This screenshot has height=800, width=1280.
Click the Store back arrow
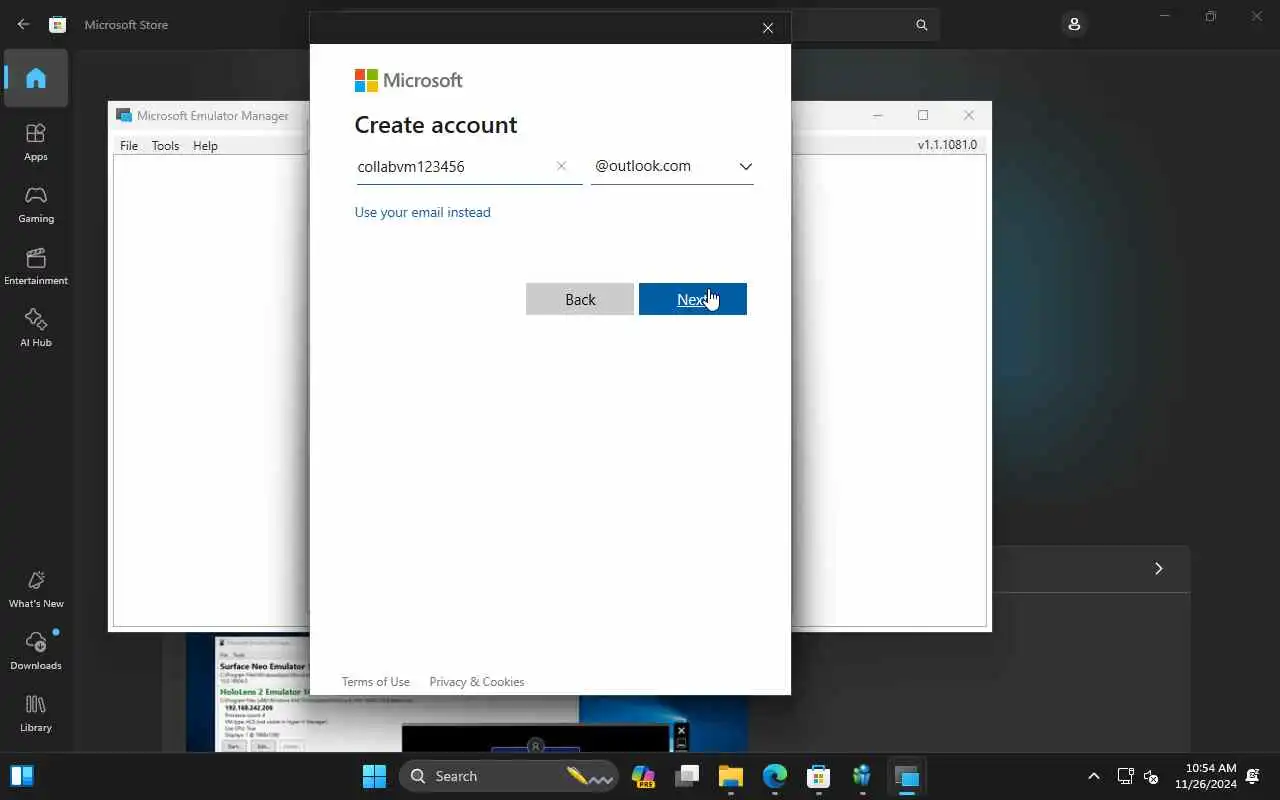pos(23,24)
